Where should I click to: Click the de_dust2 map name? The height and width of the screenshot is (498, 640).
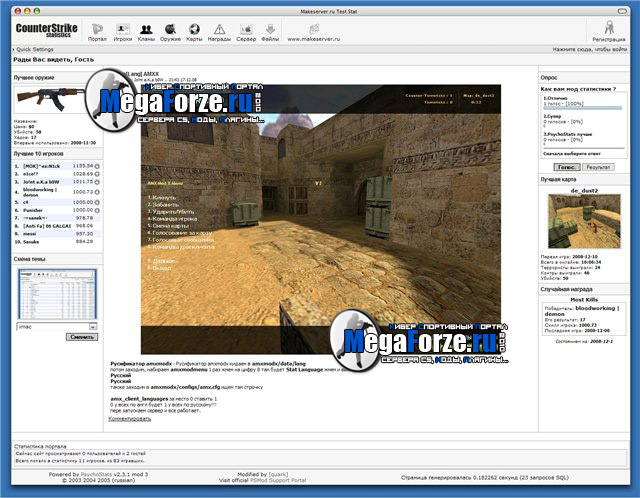click(x=584, y=191)
